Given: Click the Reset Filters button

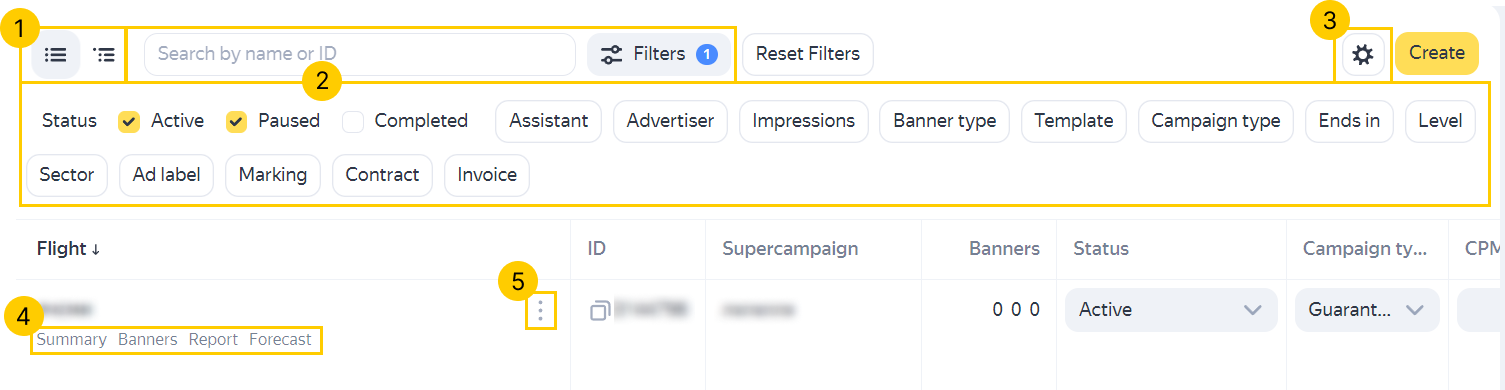Looking at the screenshot, I should point(808,54).
